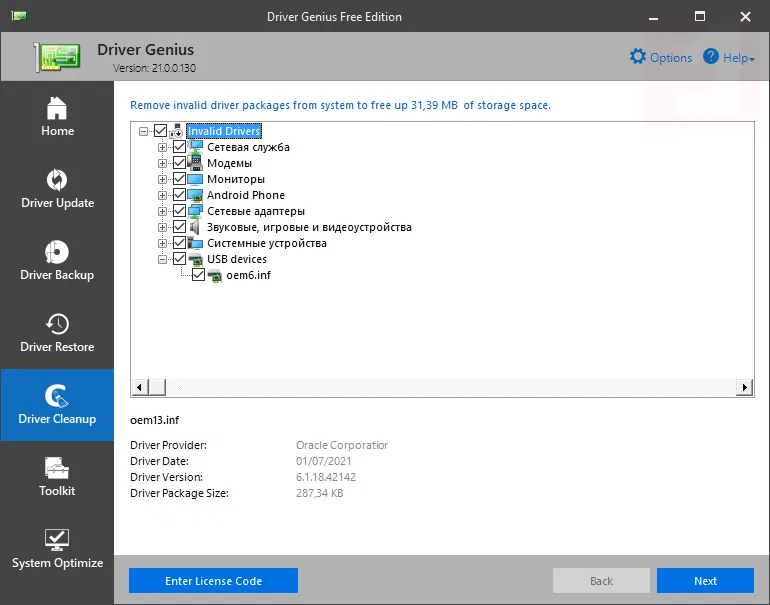Collapse the Invalid Drivers root node
This screenshot has height=605, width=770.
143,131
